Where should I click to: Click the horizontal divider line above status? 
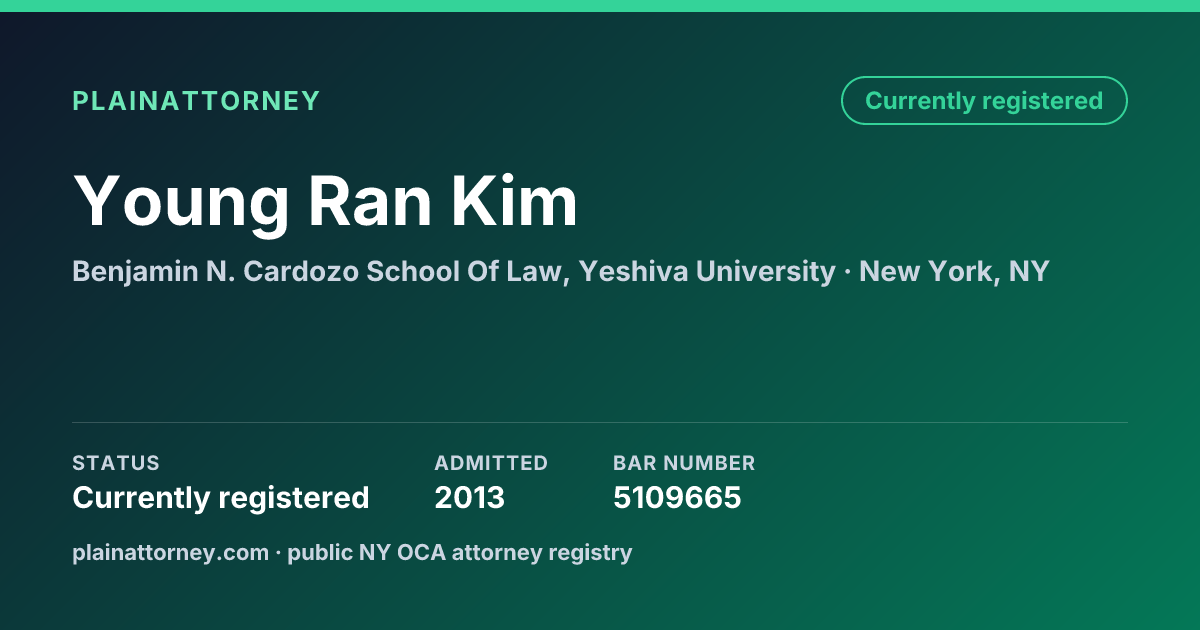coord(600,422)
